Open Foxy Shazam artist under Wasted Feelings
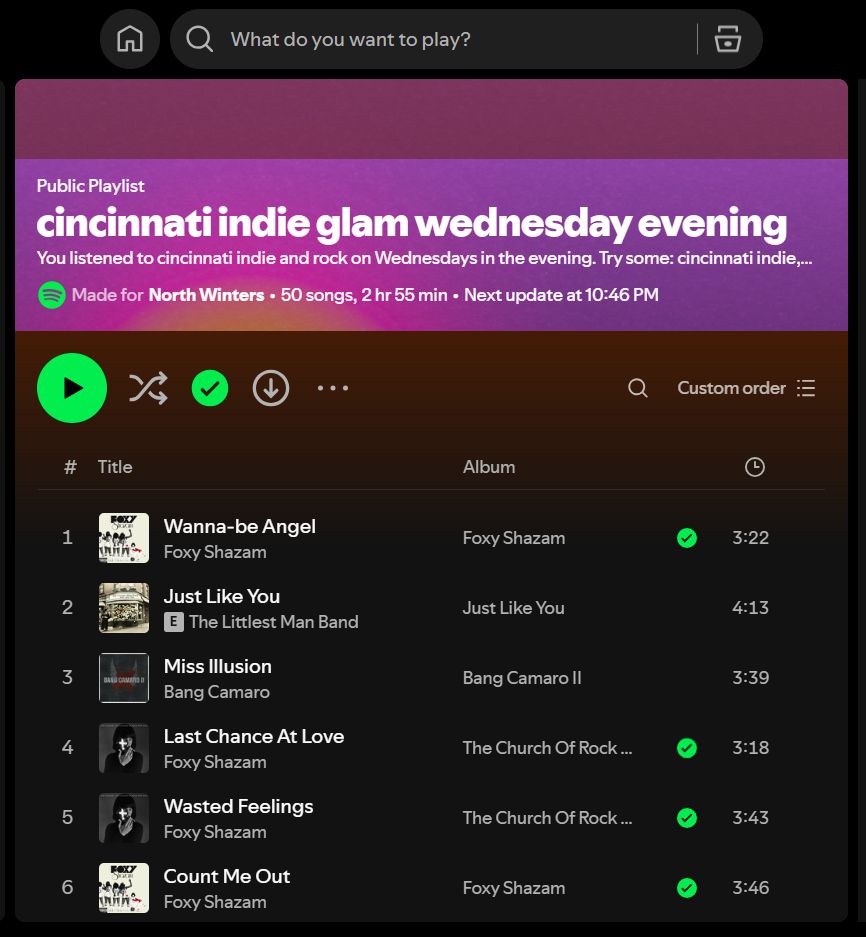This screenshot has height=937, width=866. [x=215, y=831]
